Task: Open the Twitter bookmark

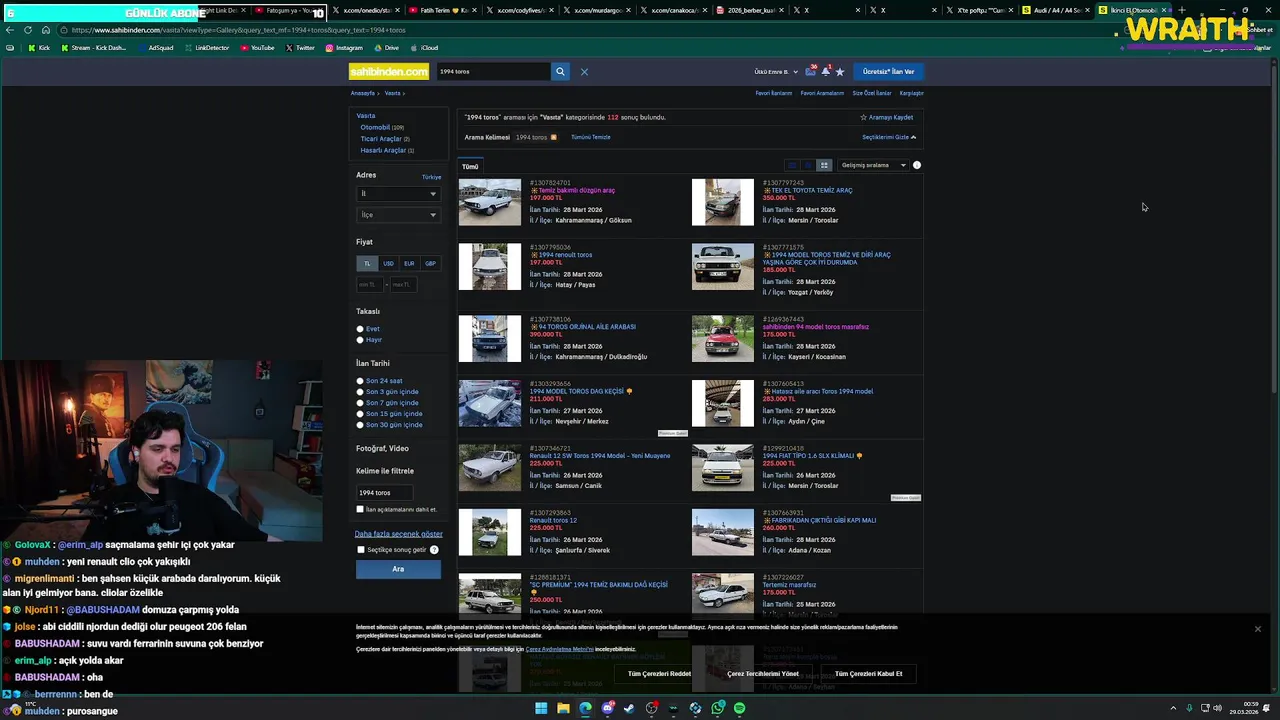Action: [x=300, y=48]
